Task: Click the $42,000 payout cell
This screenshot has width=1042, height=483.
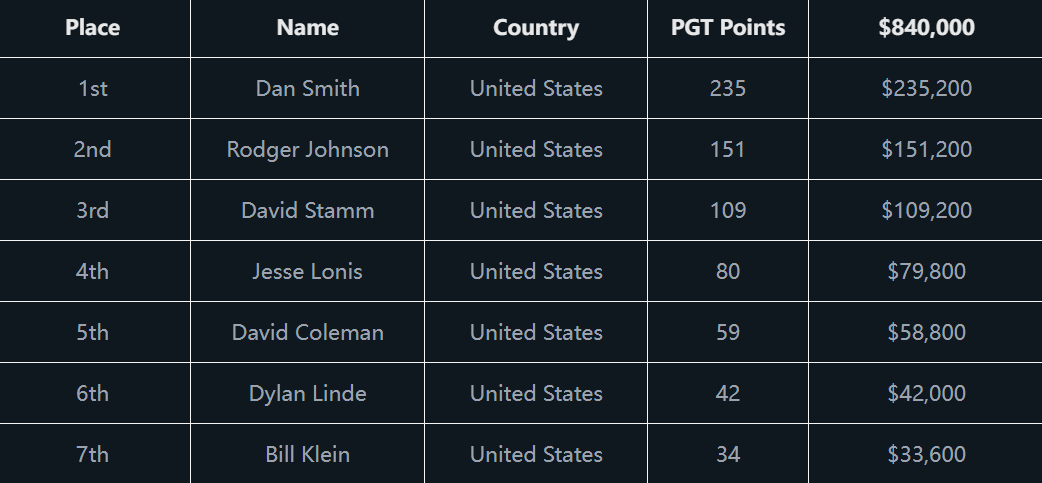Action: (x=926, y=393)
